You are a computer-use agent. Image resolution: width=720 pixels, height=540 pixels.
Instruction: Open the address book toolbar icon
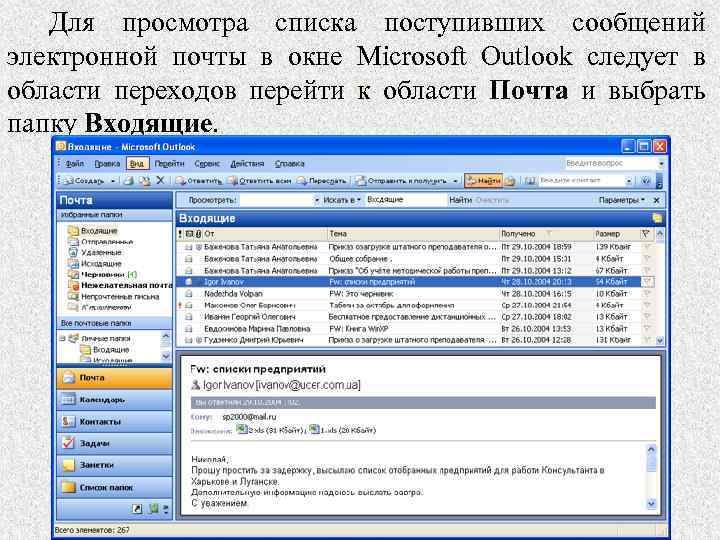click(x=530, y=181)
